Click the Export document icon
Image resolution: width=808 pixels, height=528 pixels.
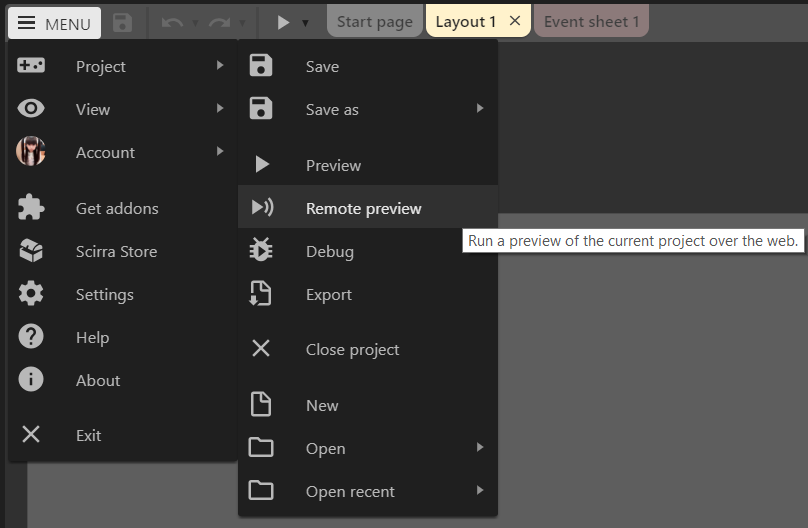pos(260,294)
